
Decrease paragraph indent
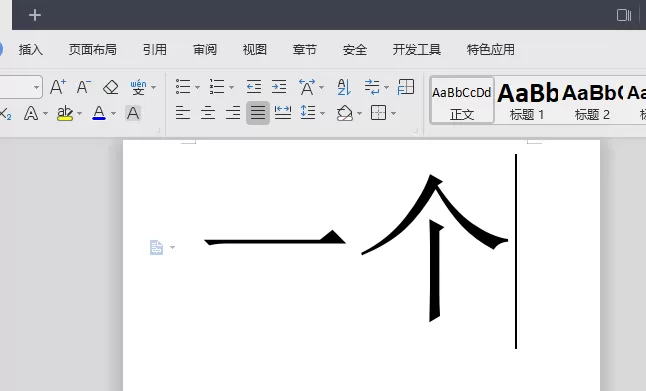coord(254,87)
